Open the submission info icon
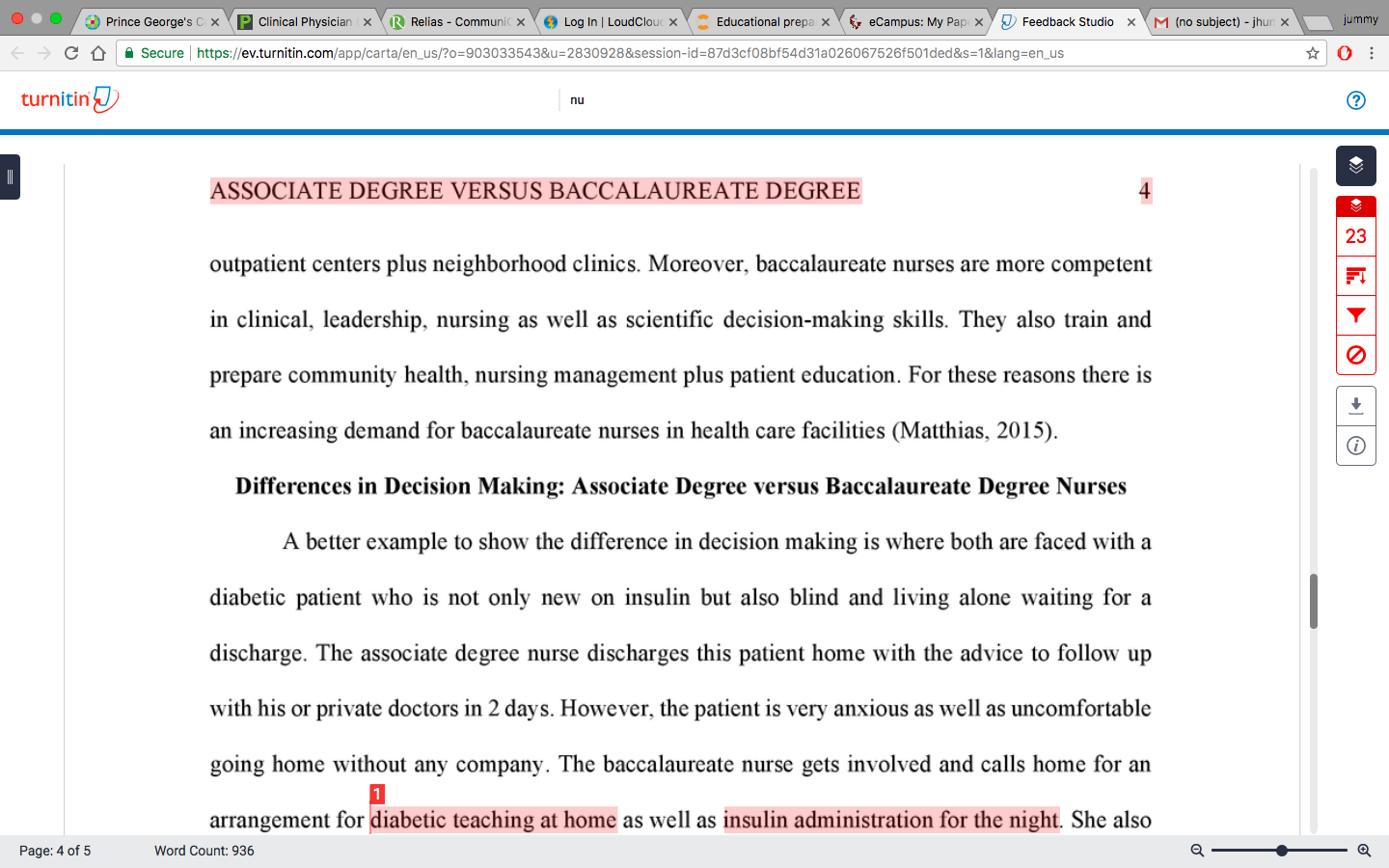 click(x=1355, y=446)
